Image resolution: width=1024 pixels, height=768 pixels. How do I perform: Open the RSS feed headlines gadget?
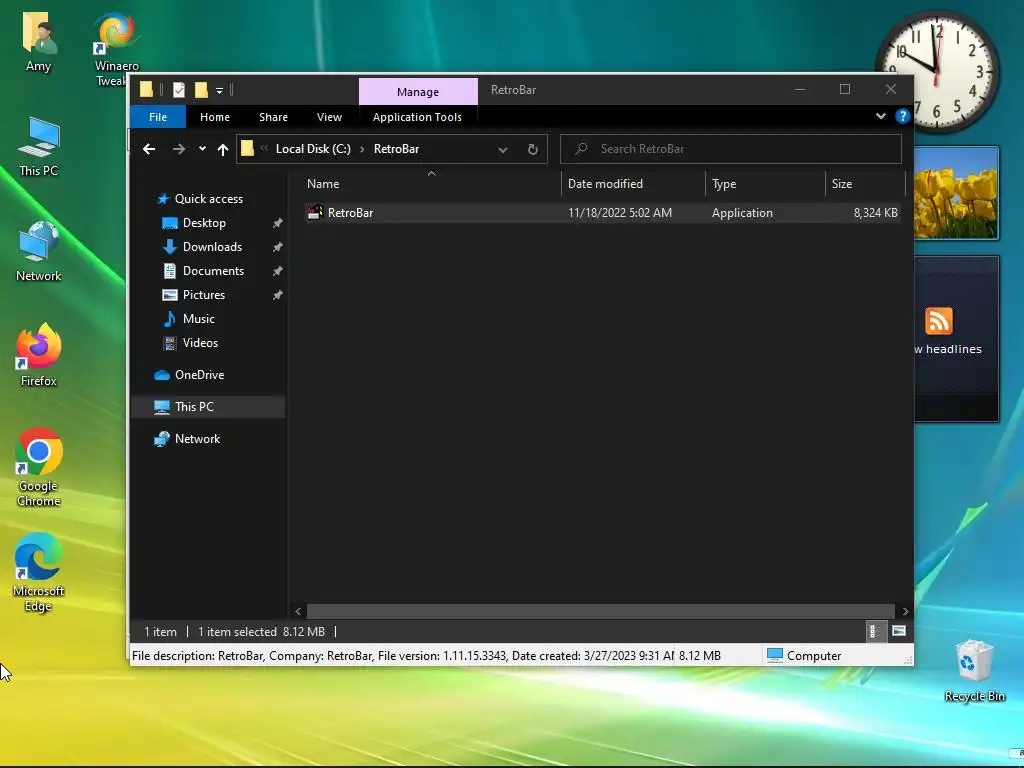click(957, 338)
